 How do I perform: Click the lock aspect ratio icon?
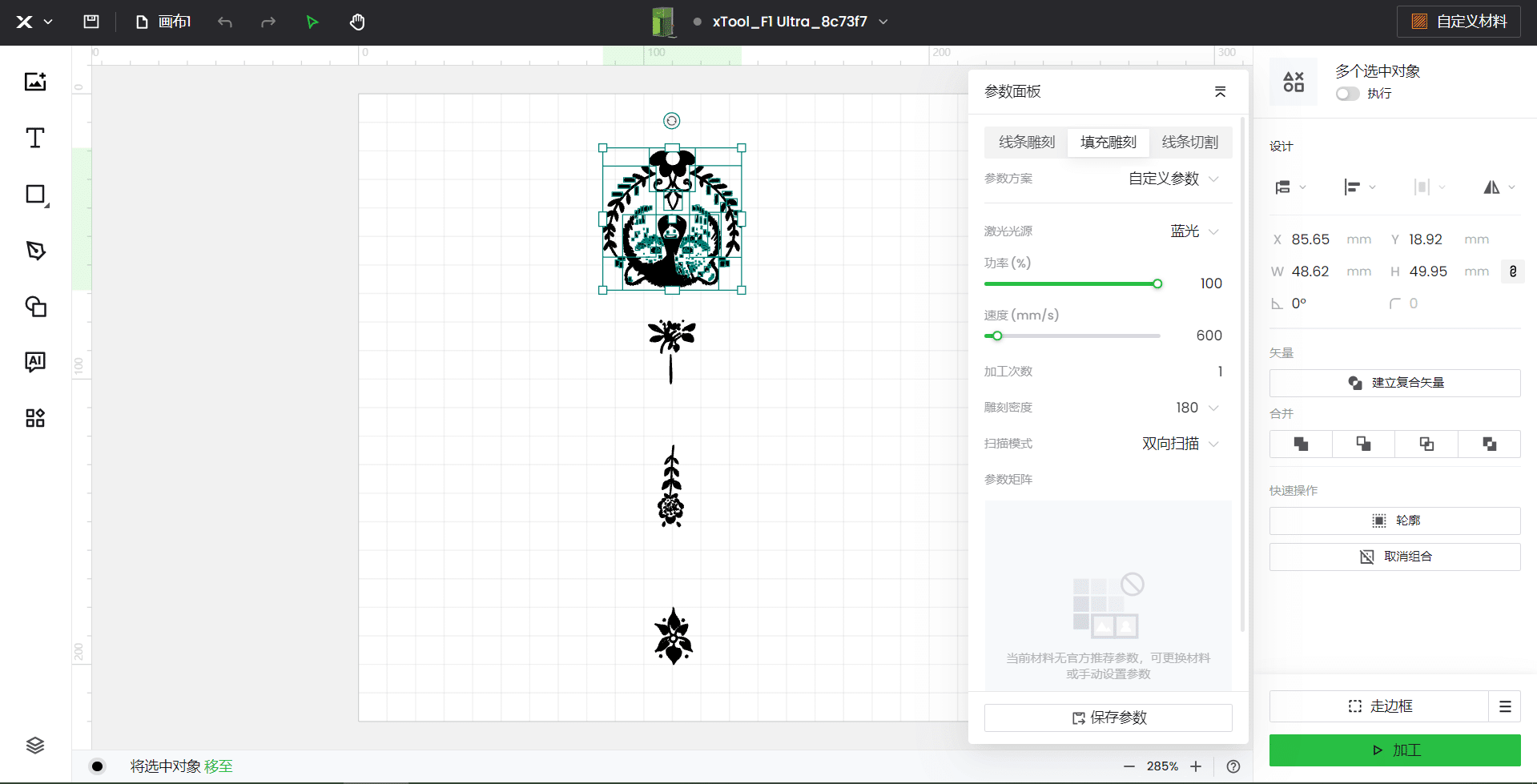pos(1513,271)
